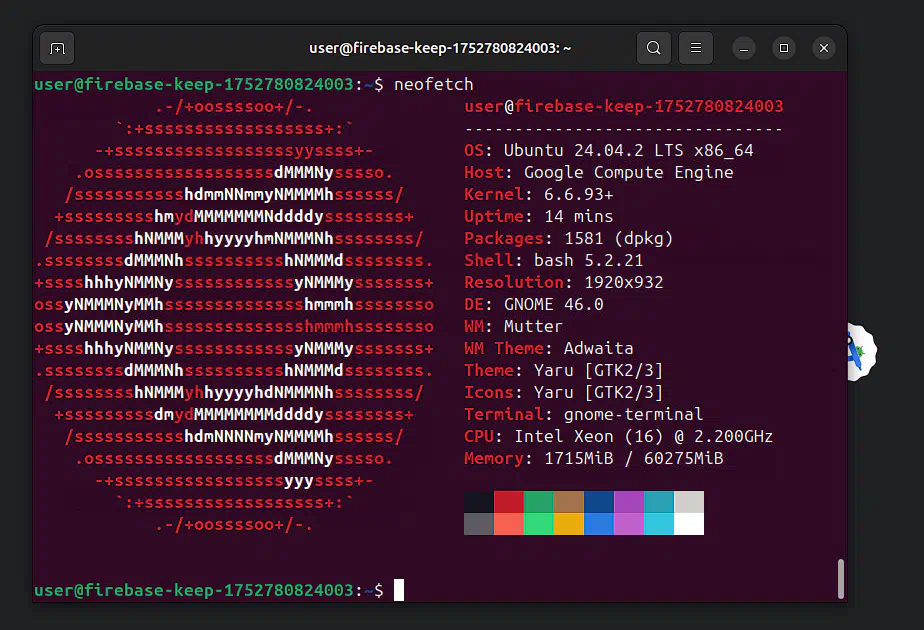Click the terminal scrollbar handle
Image resolution: width=924 pixels, height=630 pixels.
coord(840,579)
